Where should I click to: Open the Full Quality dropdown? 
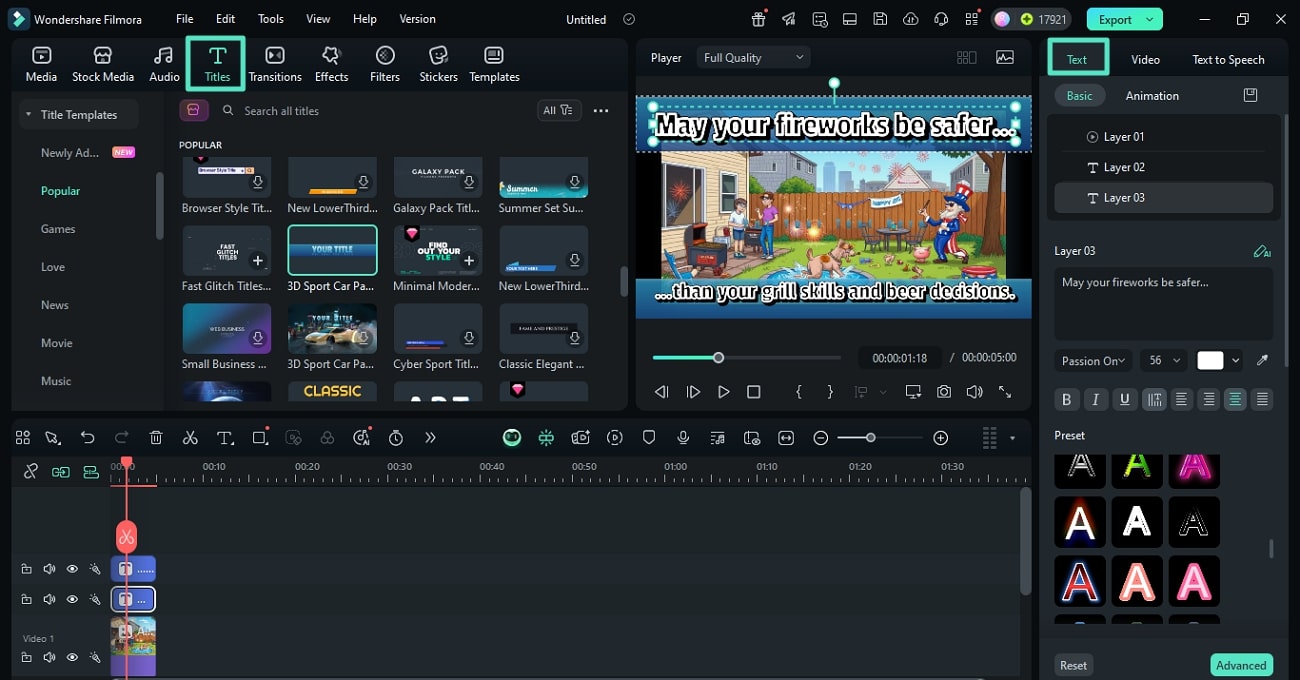[x=753, y=58]
